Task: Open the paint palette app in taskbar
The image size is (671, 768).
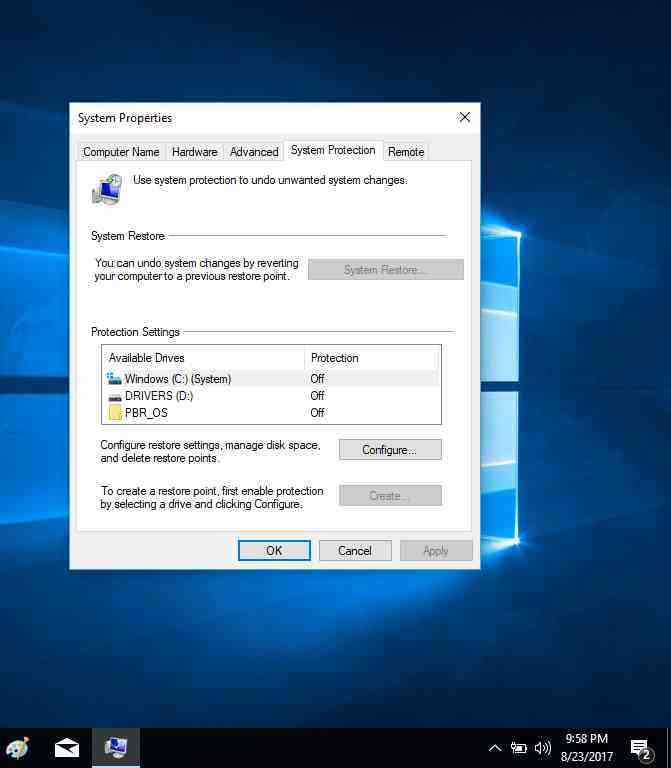Action: (18, 748)
